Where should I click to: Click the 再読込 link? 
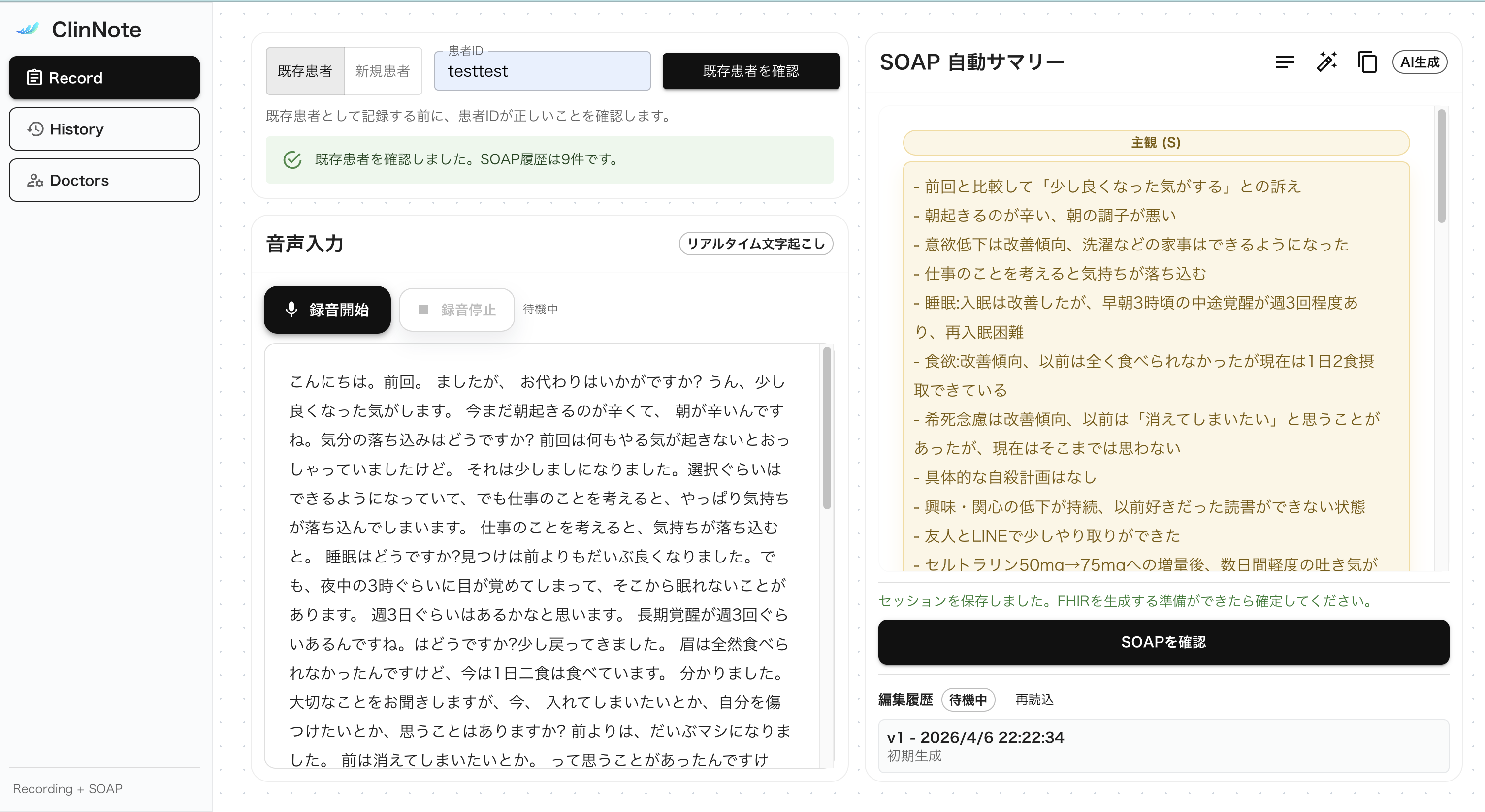[x=1034, y=700]
